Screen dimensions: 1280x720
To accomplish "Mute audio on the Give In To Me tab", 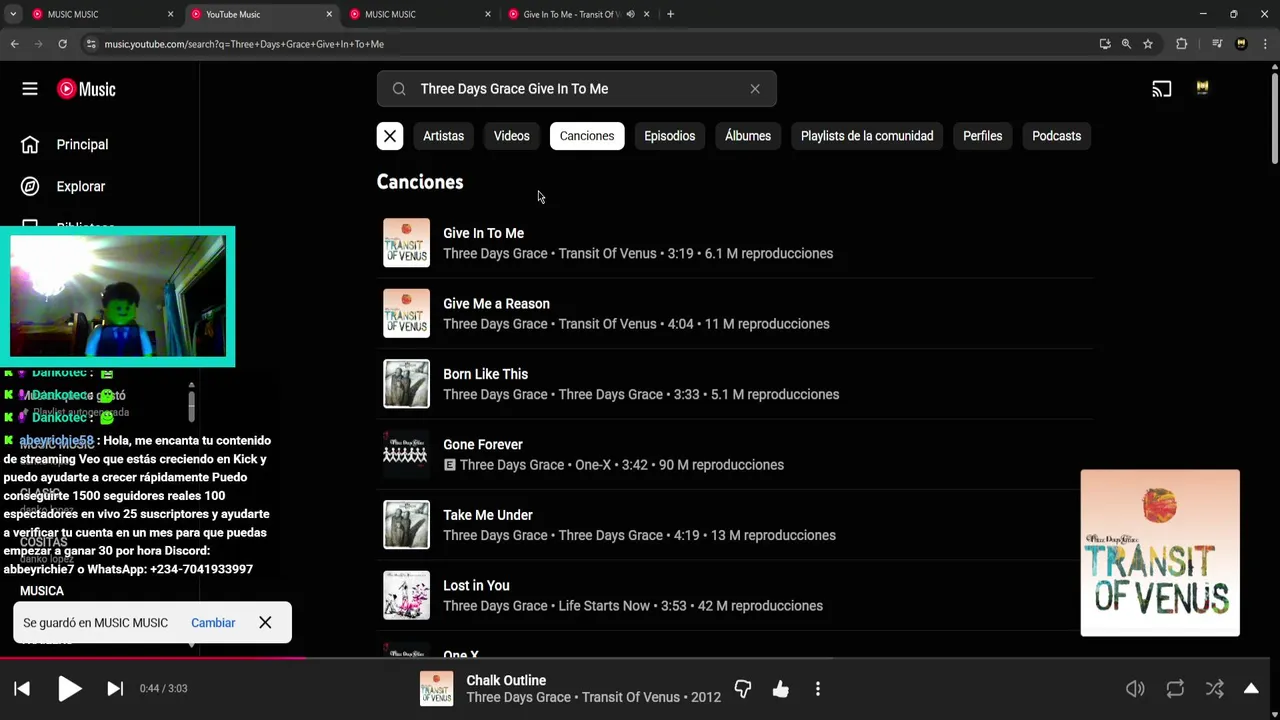I will point(630,14).
